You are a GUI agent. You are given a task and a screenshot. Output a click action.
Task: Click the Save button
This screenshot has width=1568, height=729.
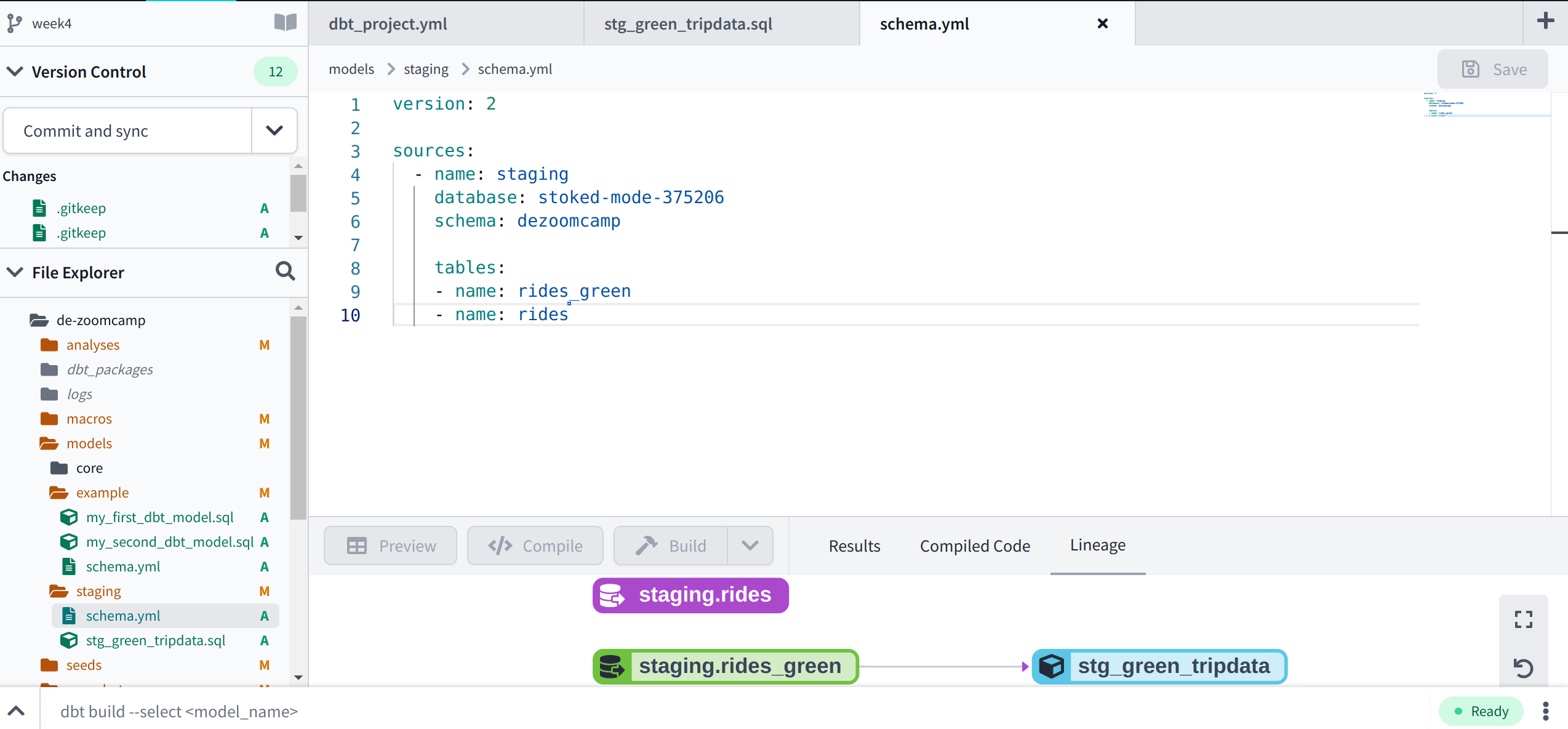[x=1493, y=69]
